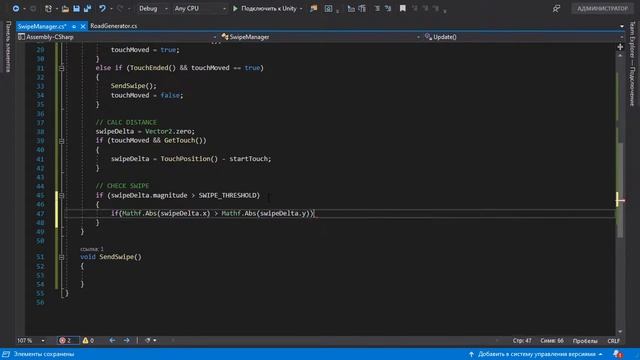Click the character indicator Симв: 66
Viewport: 640px width, 360px height.
tap(552, 340)
